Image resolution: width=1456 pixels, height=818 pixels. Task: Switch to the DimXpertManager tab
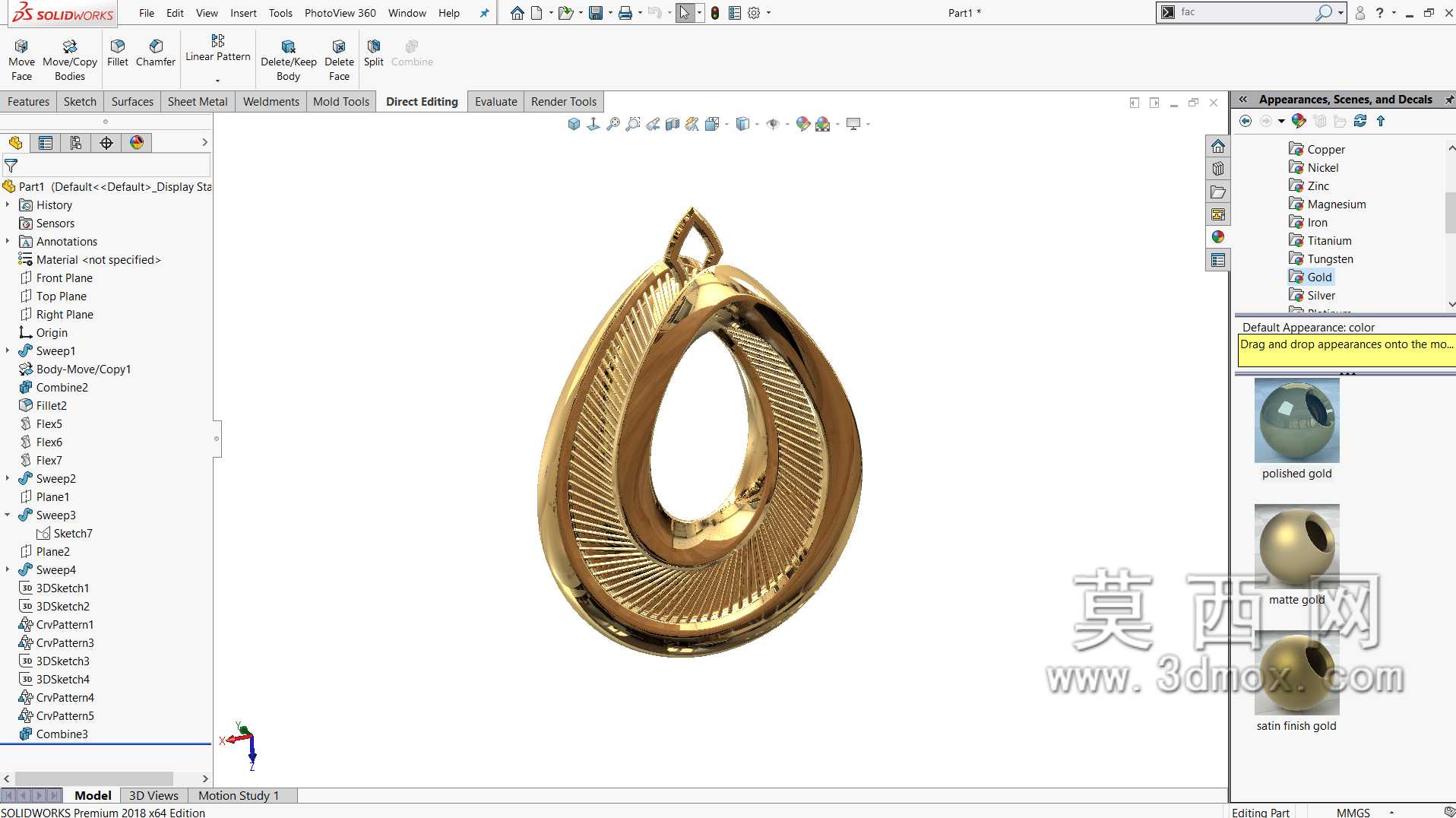pyautogui.click(x=106, y=143)
